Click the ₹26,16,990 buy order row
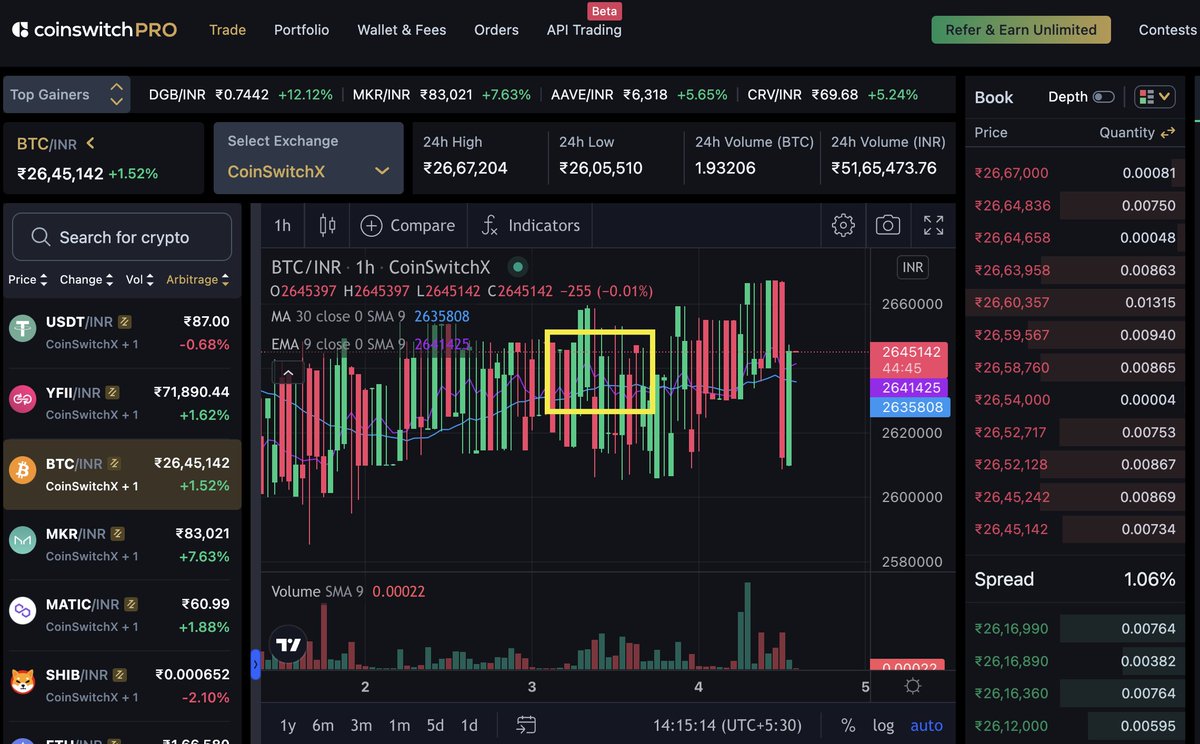The height and width of the screenshot is (744, 1200). pyautogui.click(x=1075, y=628)
